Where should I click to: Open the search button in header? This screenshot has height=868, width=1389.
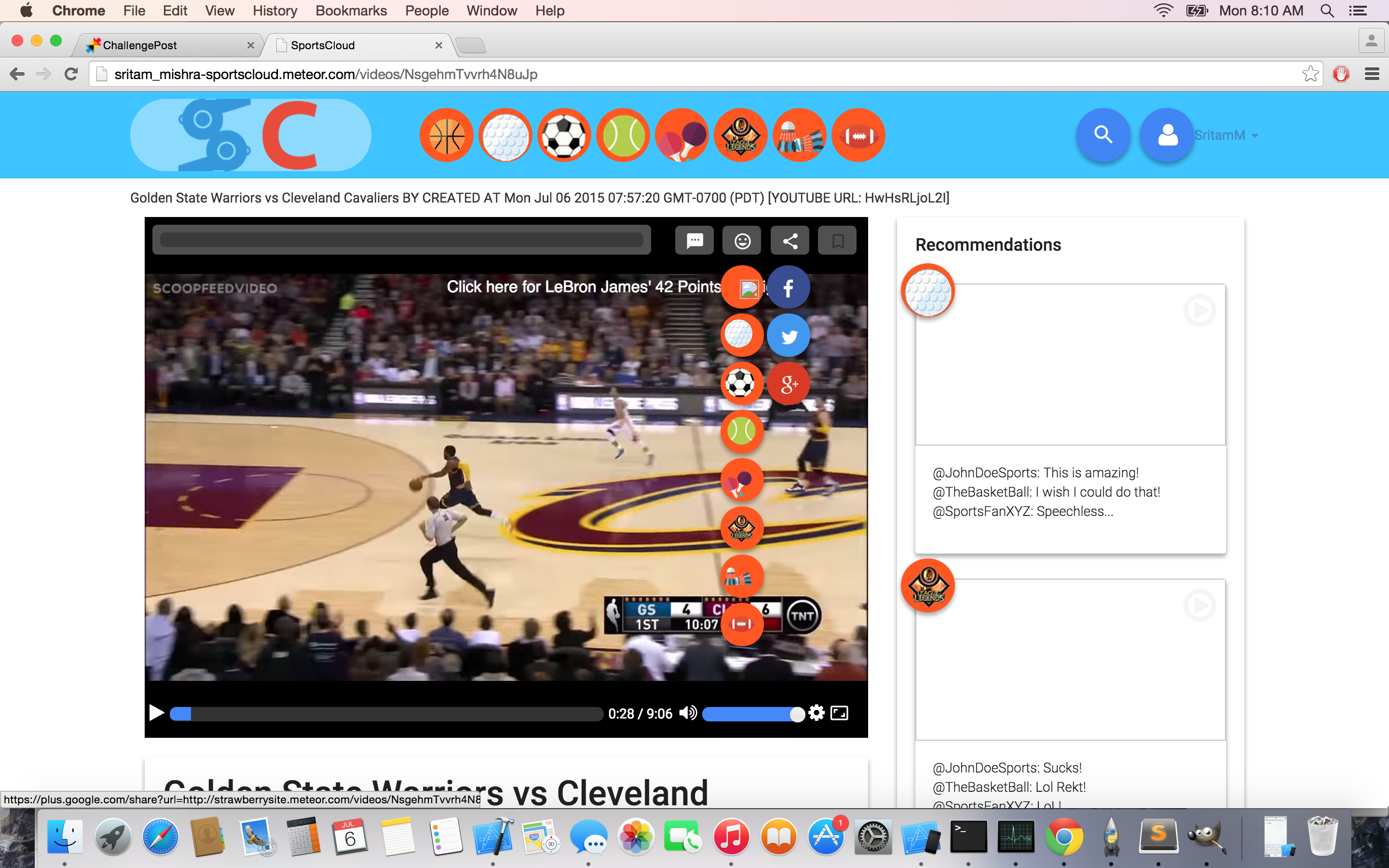point(1103,136)
